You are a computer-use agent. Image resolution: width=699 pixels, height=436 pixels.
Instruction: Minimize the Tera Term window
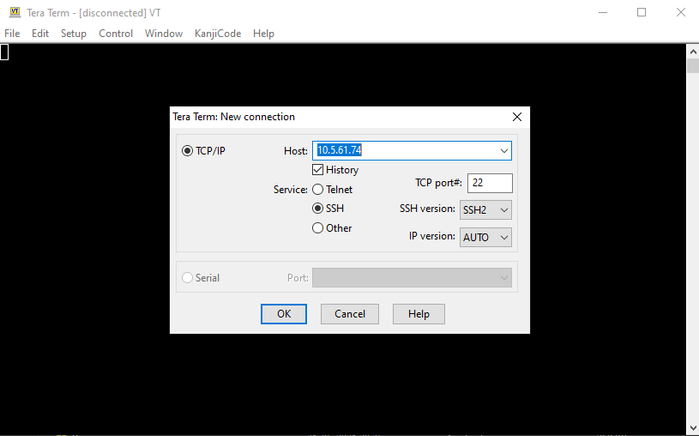[603, 12]
